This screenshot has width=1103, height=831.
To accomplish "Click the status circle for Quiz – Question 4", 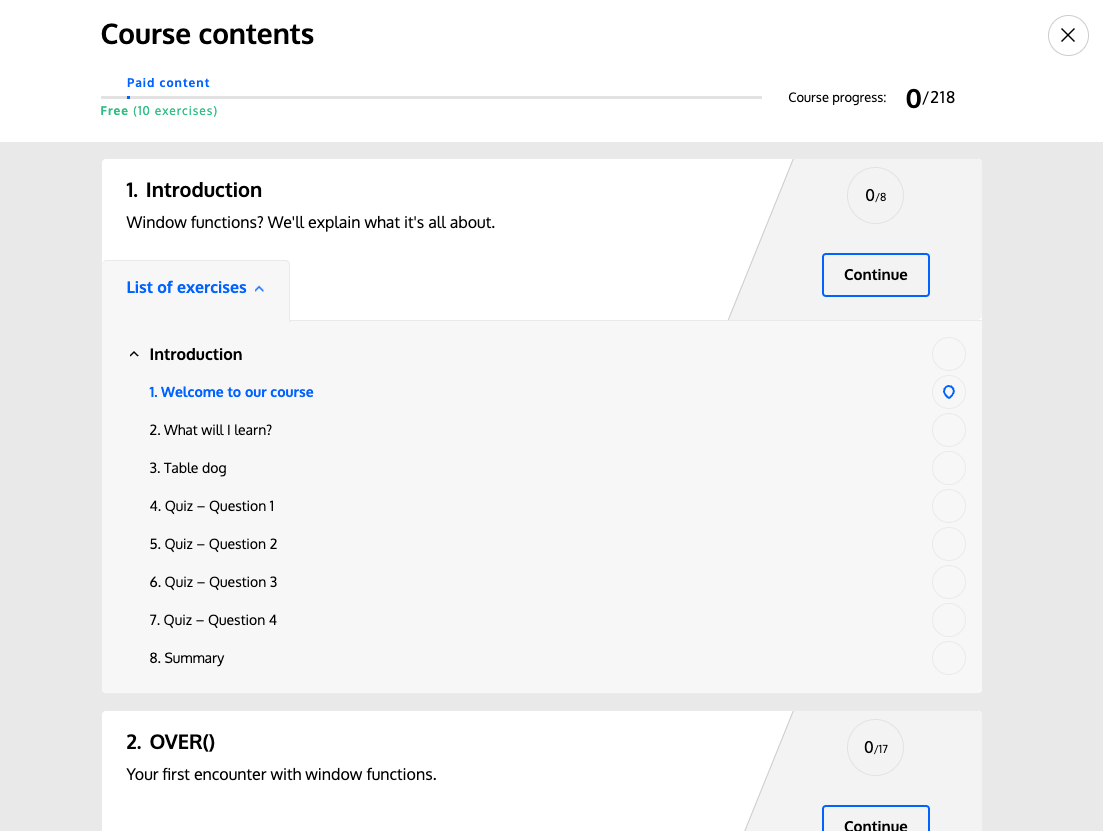I will point(949,620).
